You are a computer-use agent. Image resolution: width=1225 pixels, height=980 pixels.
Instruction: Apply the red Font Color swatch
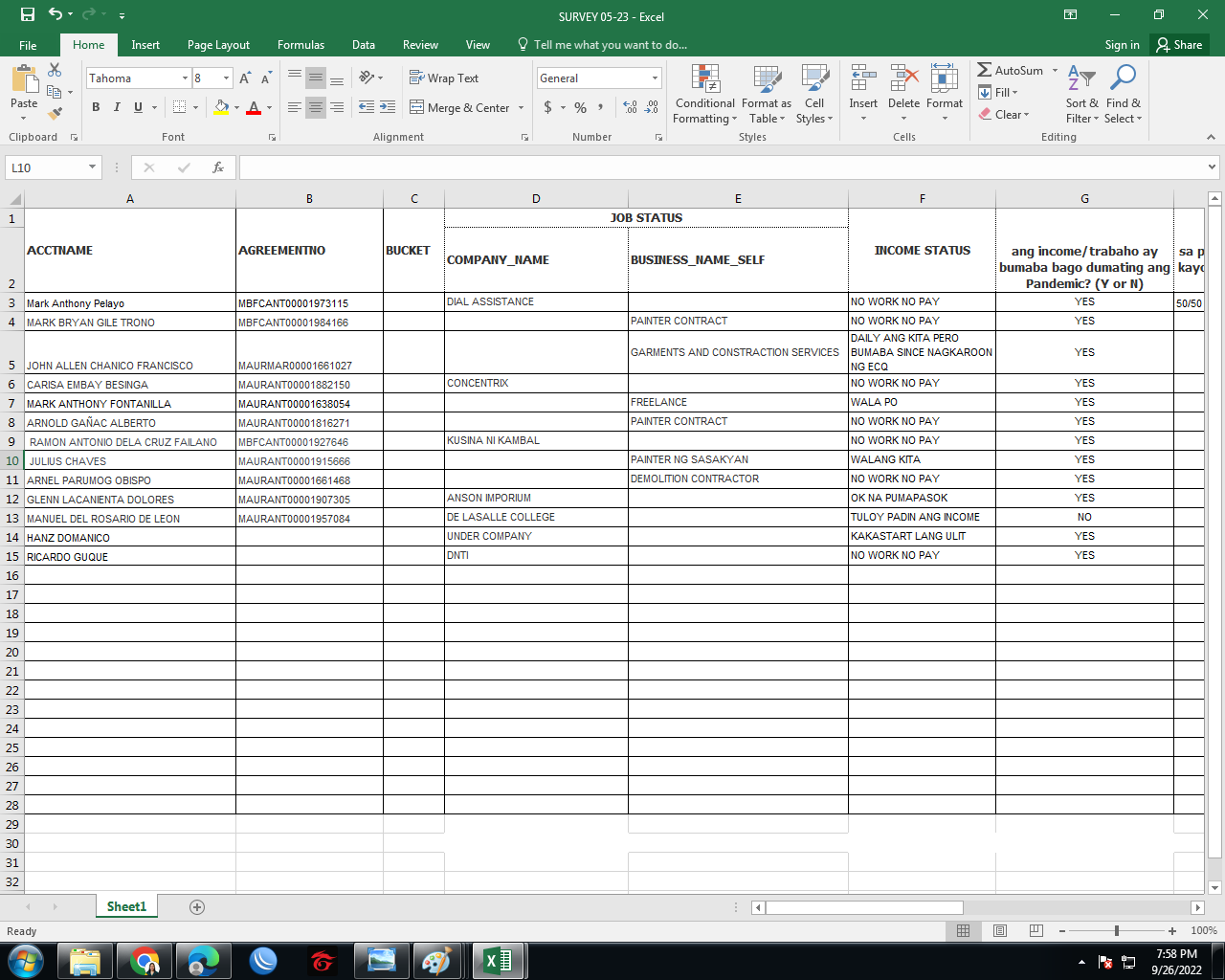254,108
